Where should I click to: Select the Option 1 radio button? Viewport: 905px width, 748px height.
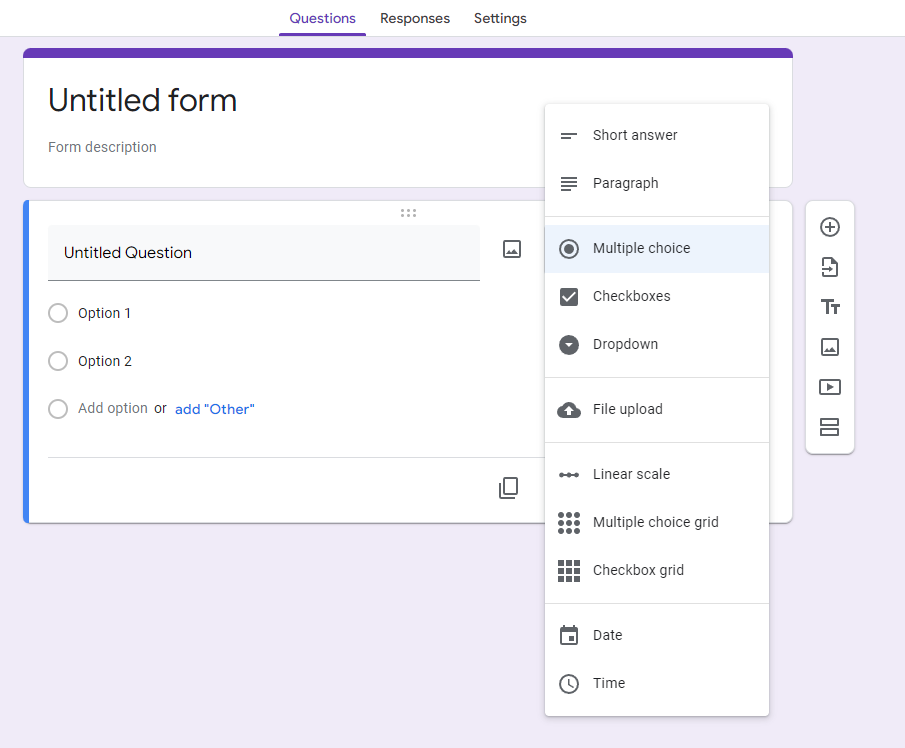pyautogui.click(x=58, y=313)
